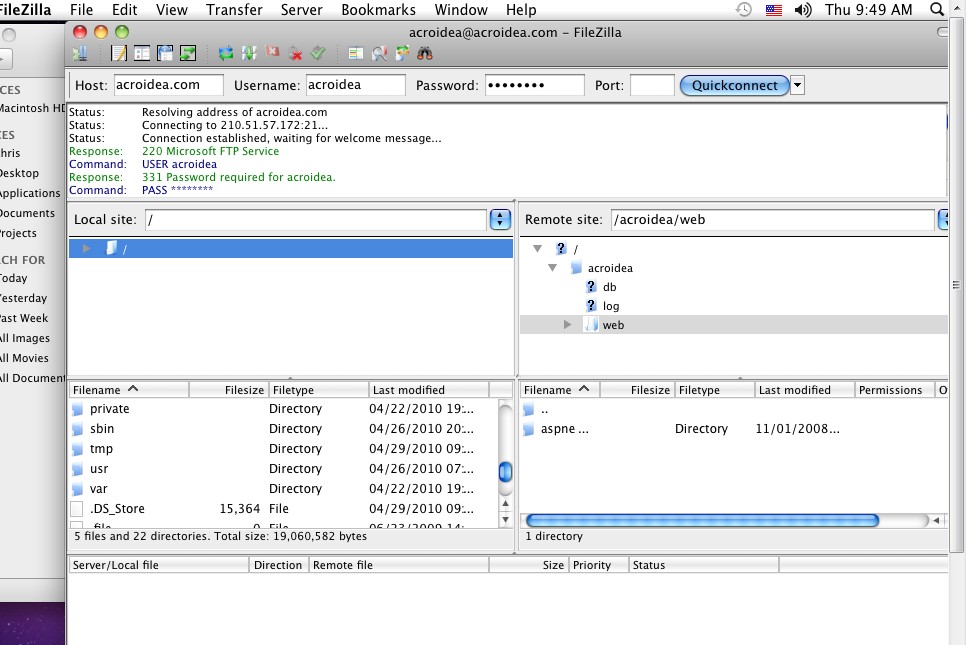Viewport: 966px width, 645px height.
Task: Toggle directory comparison icon
Action: click(355, 54)
